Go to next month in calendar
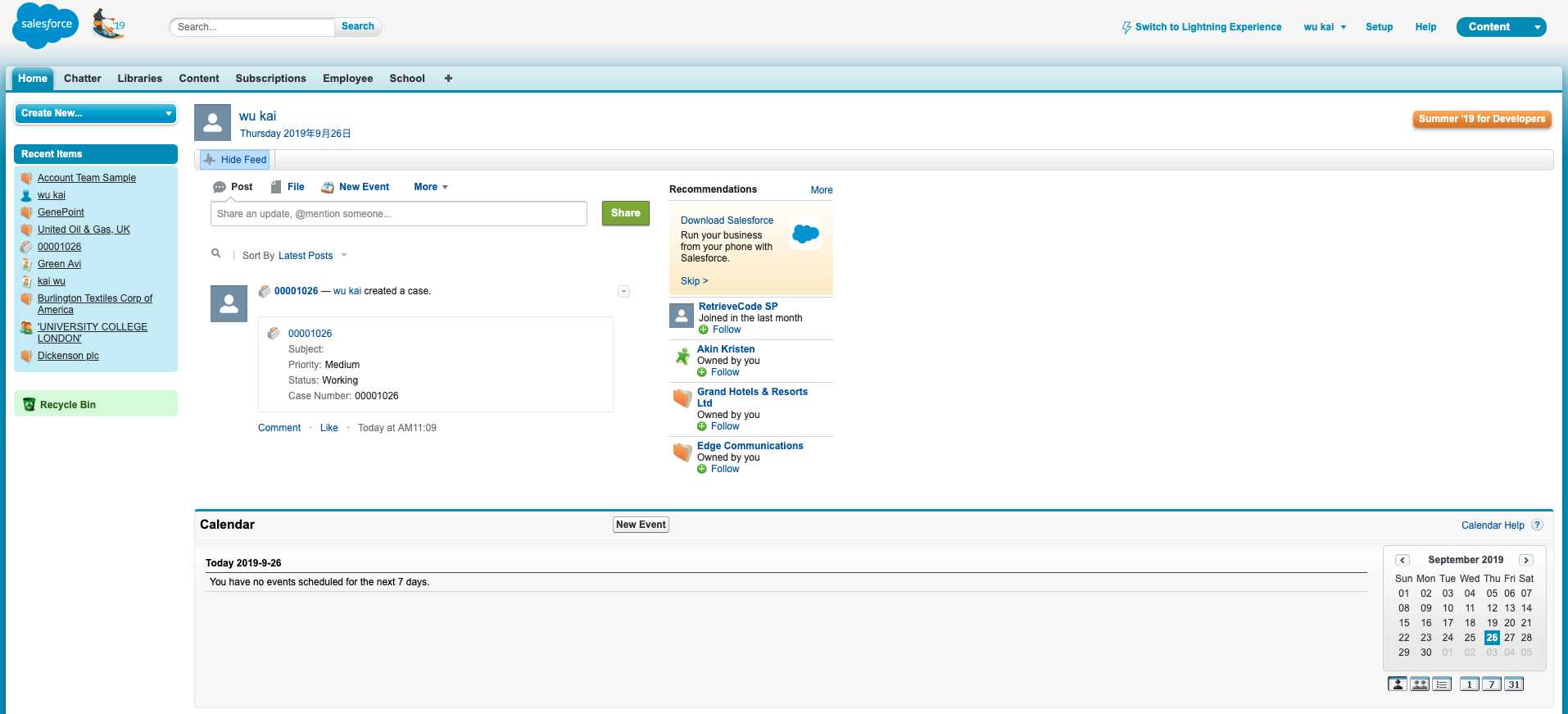Image resolution: width=1568 pixels, height=714 pixels. pyautogui.click(x=1525, y=560)
